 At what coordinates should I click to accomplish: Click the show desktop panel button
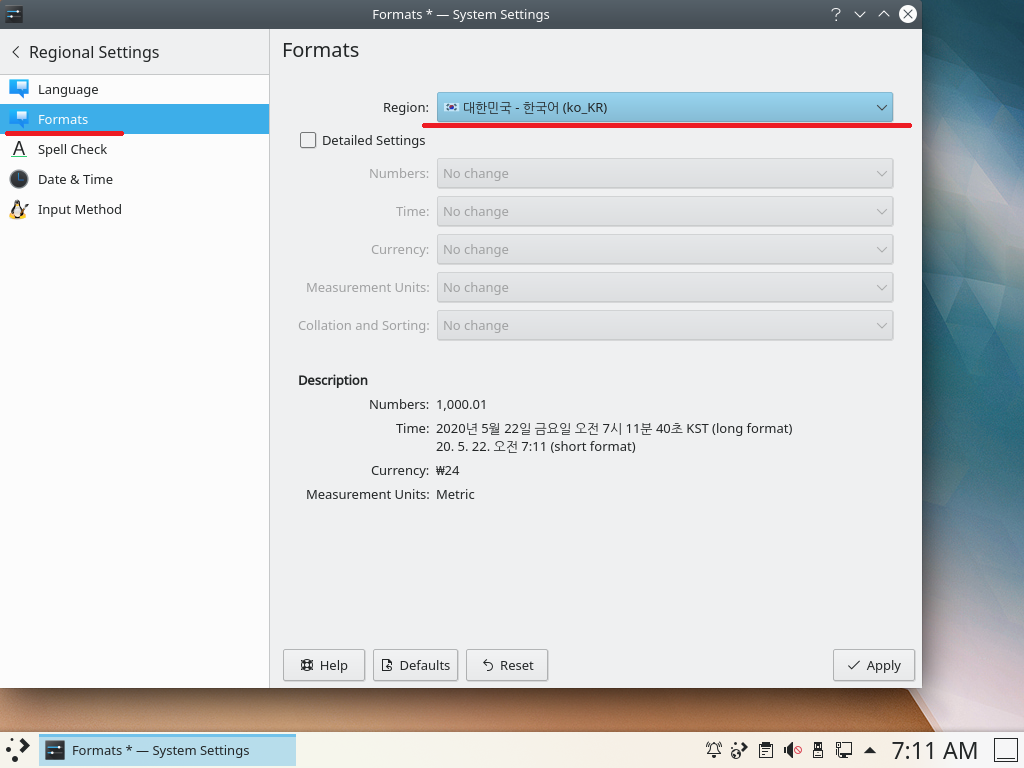(1006, 750)
